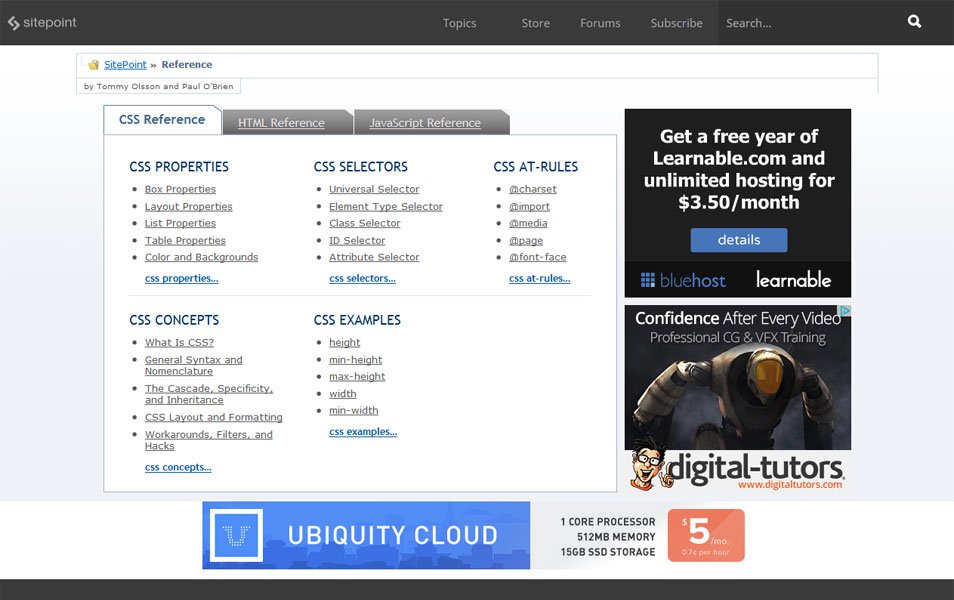This screenshot has height=600, width=954.
Task: Open the What Is CSS? link
Action: point(178,342)
